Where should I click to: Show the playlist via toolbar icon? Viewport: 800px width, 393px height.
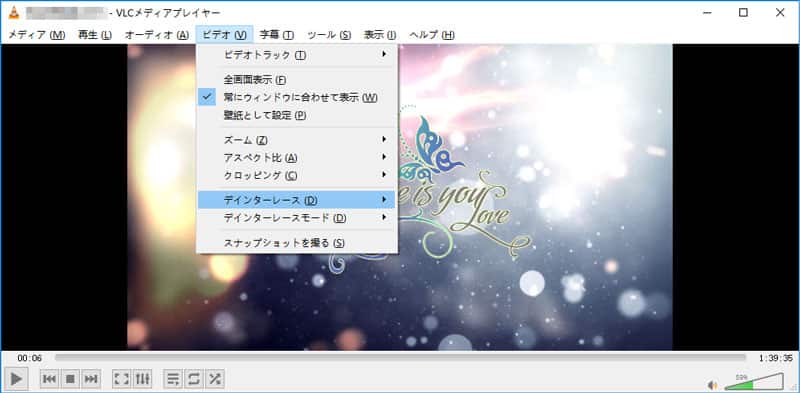click(173, 379)
